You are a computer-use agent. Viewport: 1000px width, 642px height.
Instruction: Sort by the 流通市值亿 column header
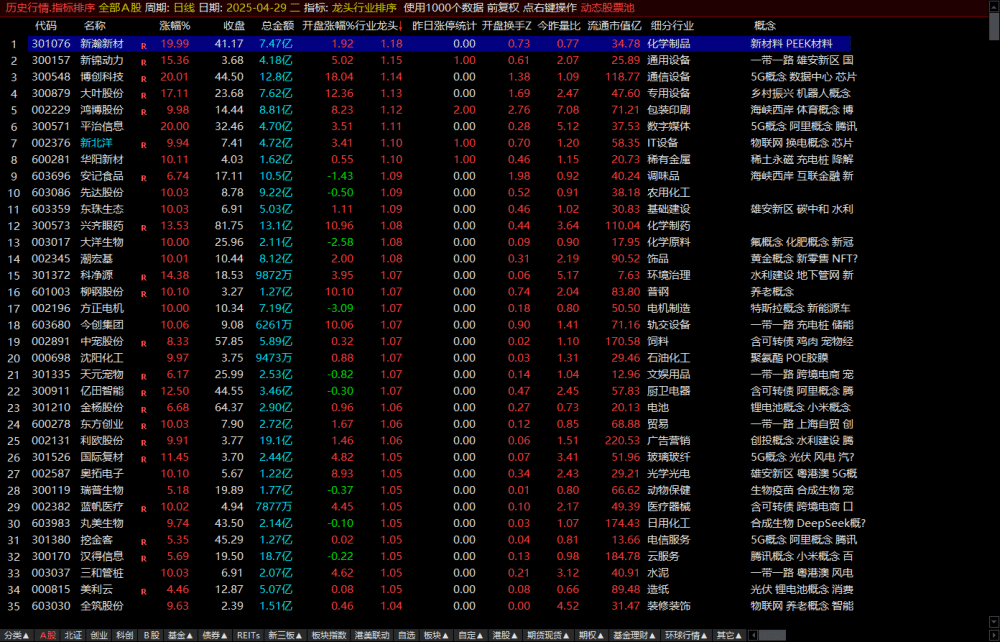coord(614,26)
